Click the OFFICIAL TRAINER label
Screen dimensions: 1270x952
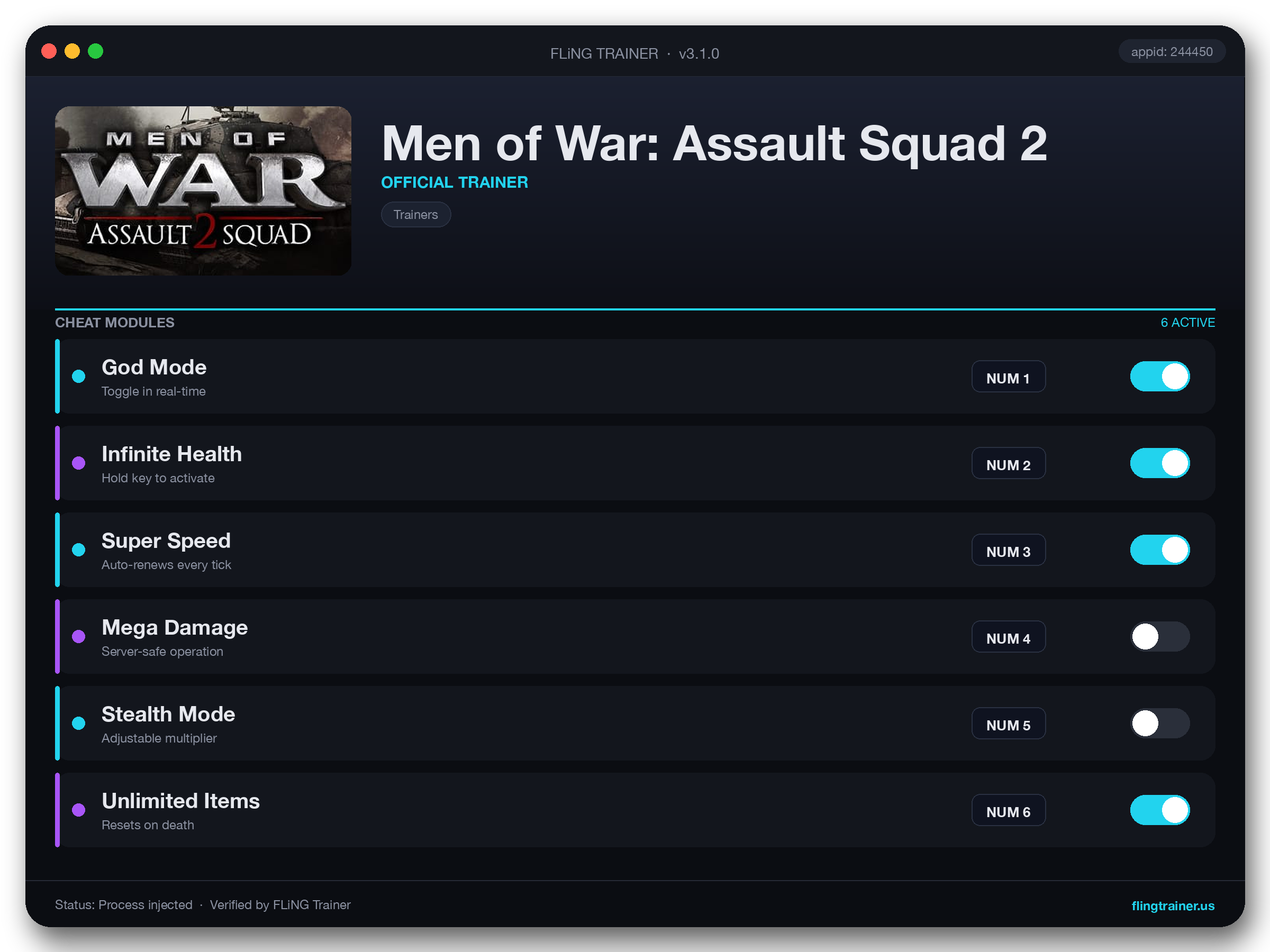tap(455, 182)
